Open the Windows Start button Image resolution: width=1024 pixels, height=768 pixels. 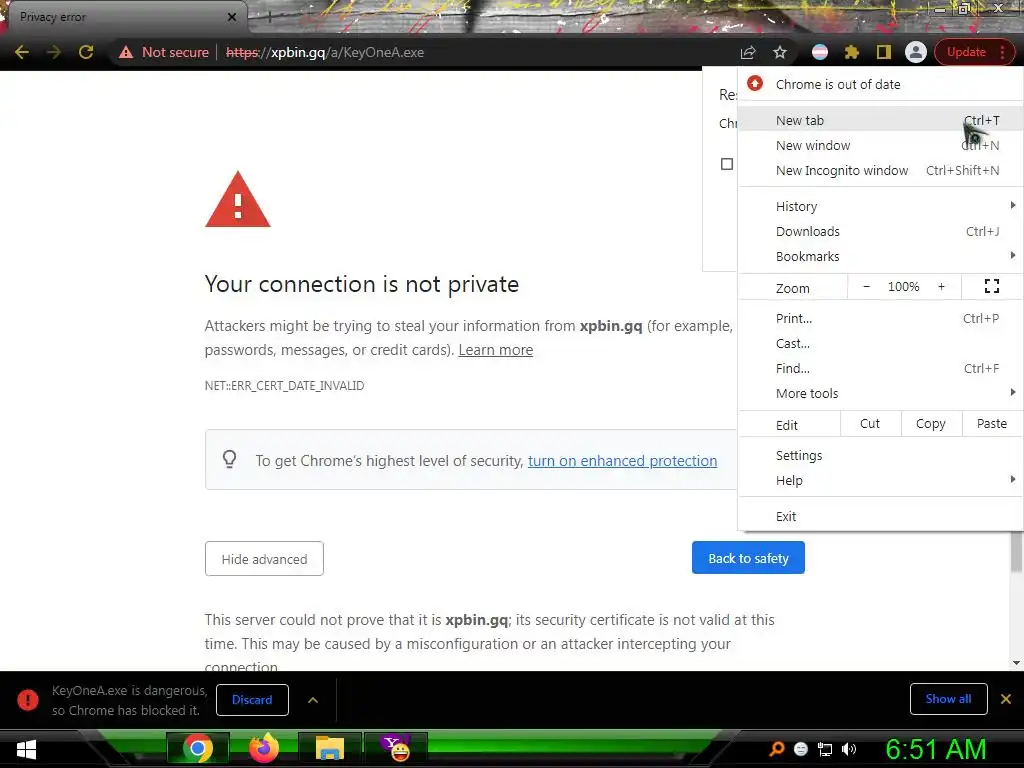[x=25, y=749]
